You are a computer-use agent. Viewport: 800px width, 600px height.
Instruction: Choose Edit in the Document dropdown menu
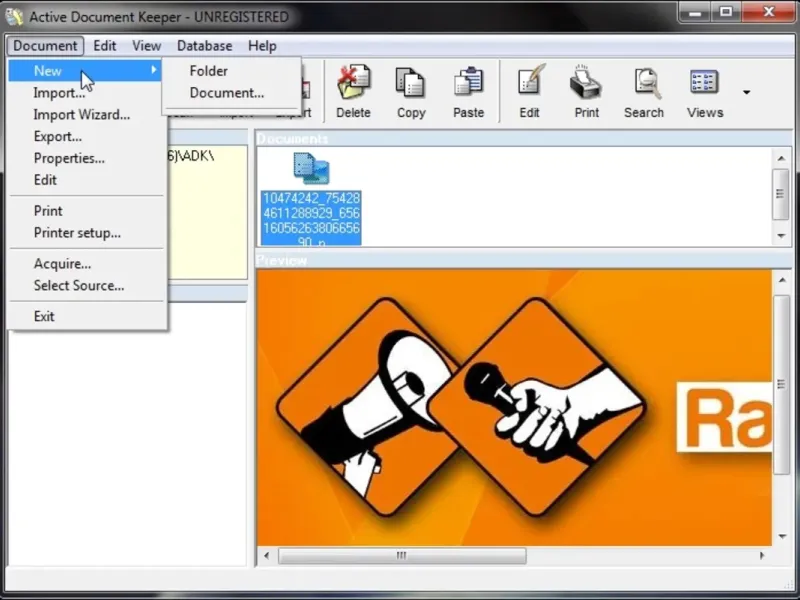(45, 180)
